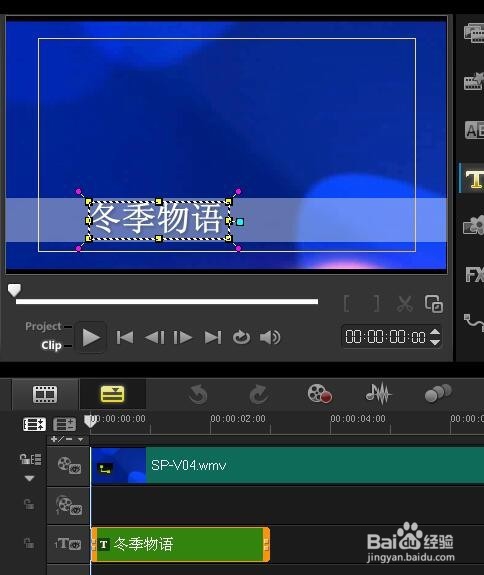Open the Auto Music tool

tap(438, 393)
